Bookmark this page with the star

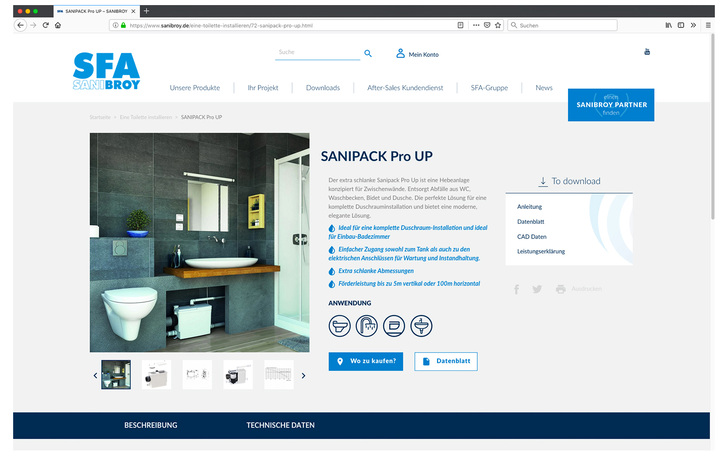pos(498,24)
